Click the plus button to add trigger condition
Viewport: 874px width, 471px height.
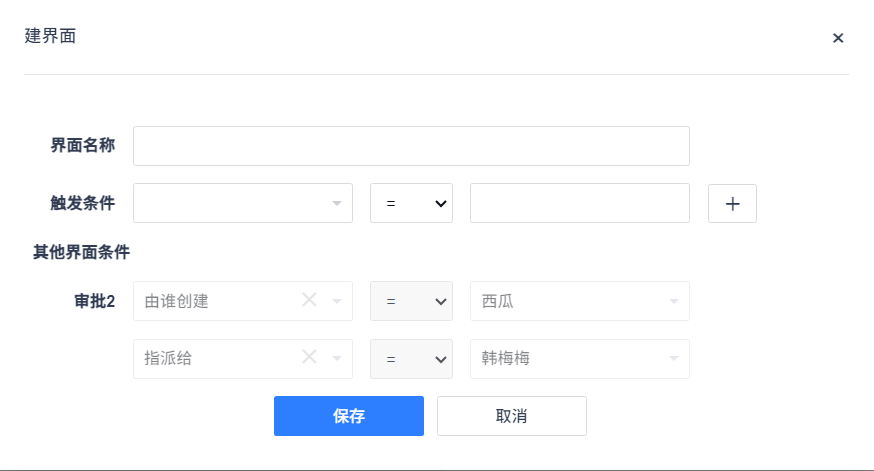click(732, 203)
